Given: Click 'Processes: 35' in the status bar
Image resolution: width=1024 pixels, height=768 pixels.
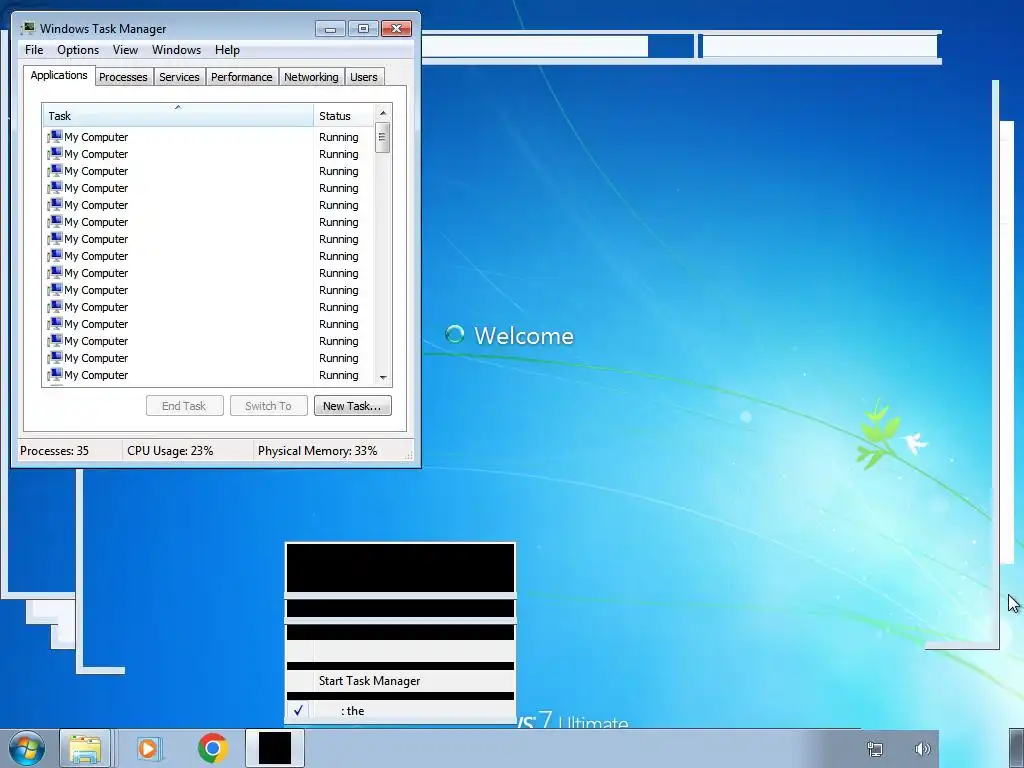Looking at the screenshot, I should coord(54,451).
